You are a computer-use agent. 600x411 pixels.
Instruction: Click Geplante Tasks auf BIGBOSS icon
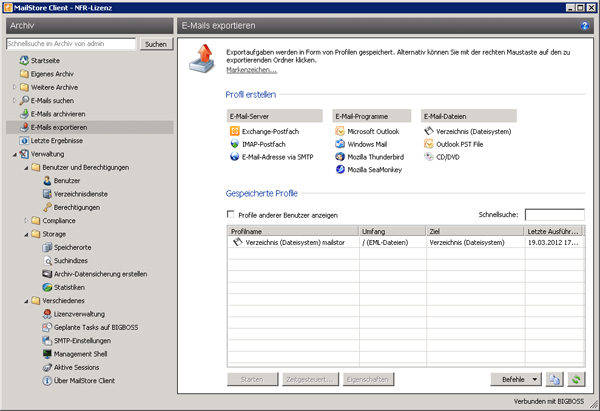(x=47, y=327)
